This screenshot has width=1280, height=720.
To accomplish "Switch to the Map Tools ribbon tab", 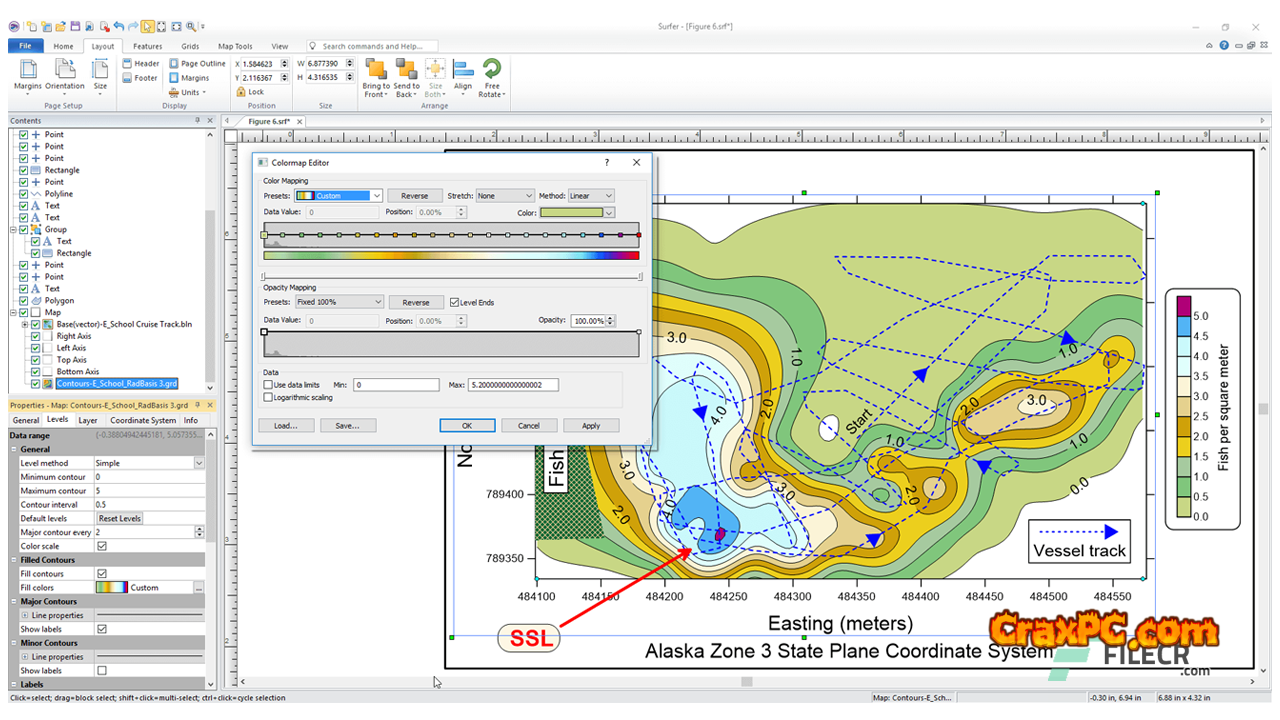I will 235,46.
